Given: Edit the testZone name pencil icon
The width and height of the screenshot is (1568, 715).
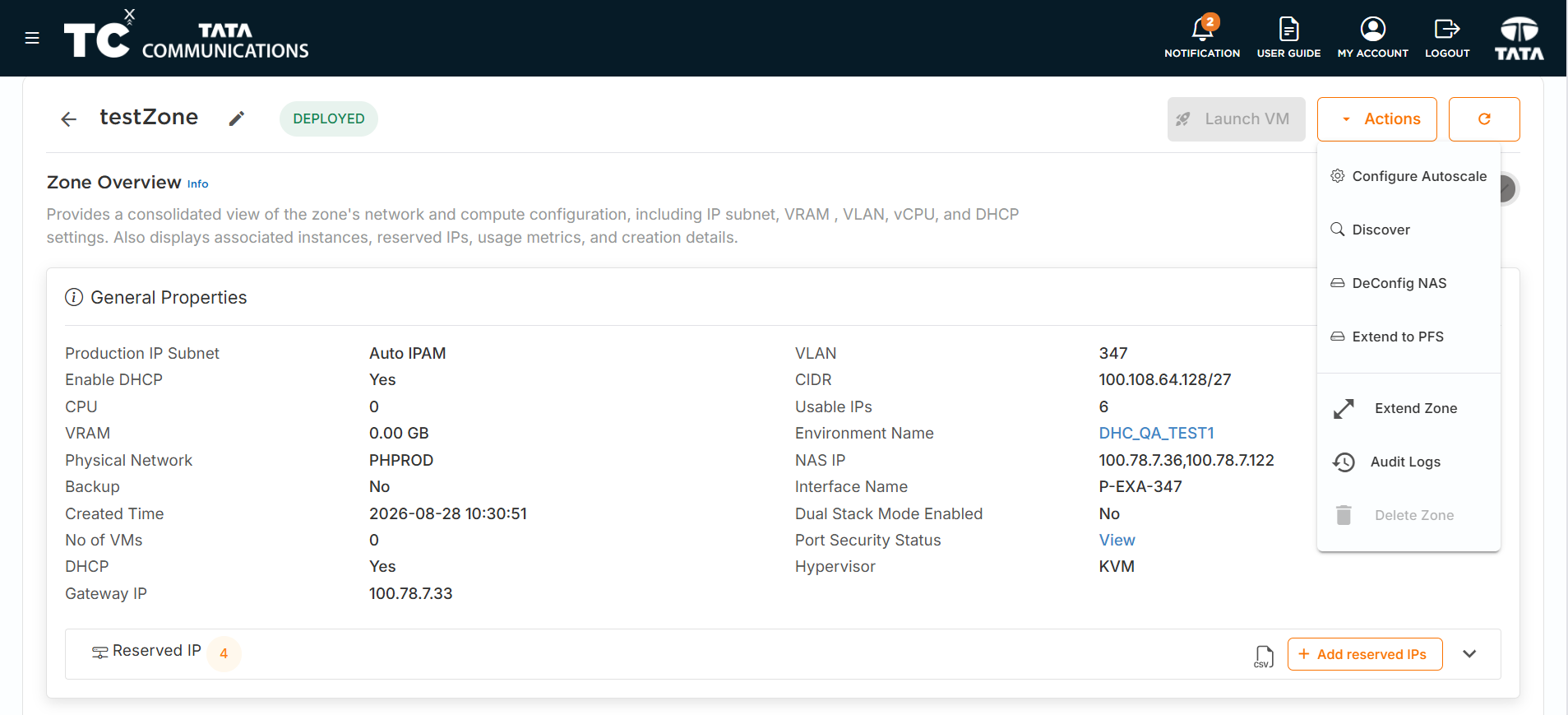Looking at the screenshot, I should 237,119.
